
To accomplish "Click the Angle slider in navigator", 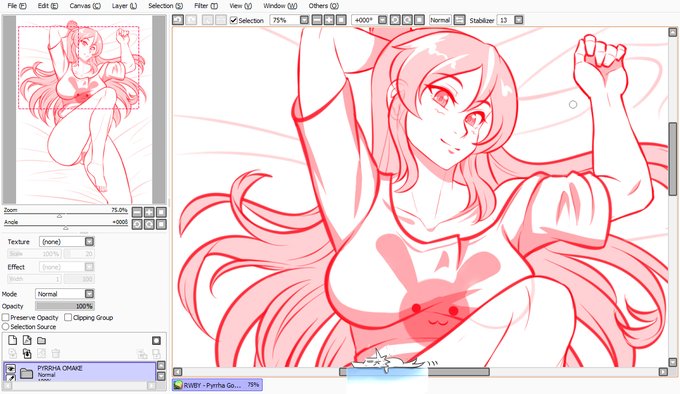I will pyautogui.click(x=66, y=227).
